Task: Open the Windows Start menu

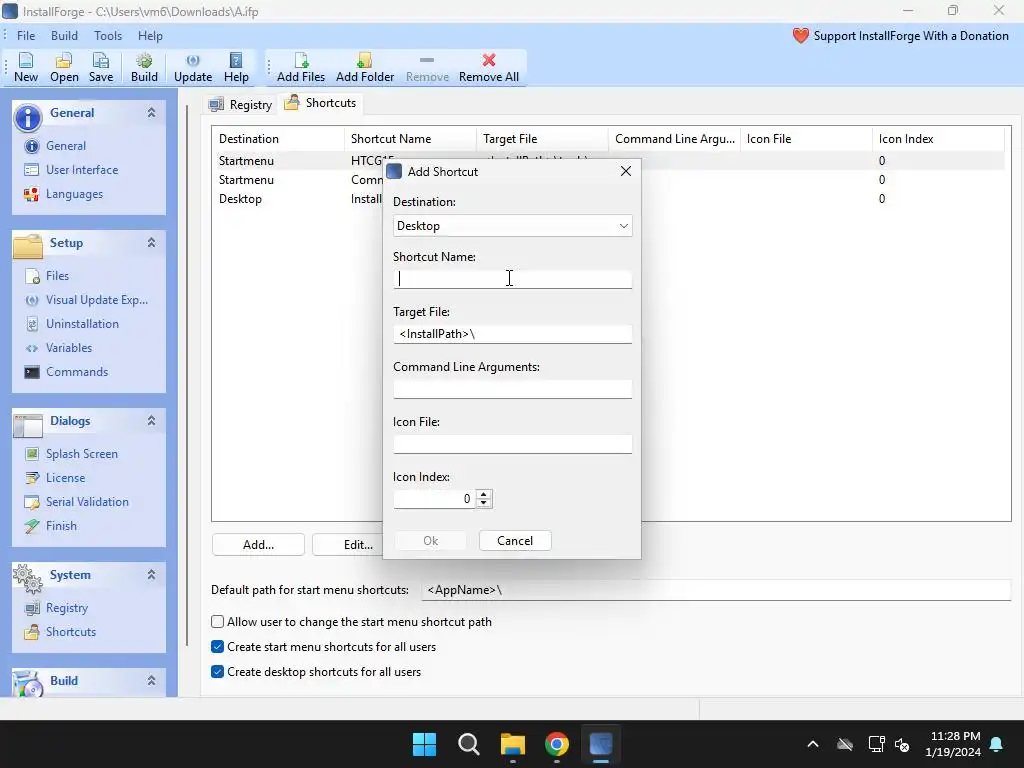Action: [424, 744]
